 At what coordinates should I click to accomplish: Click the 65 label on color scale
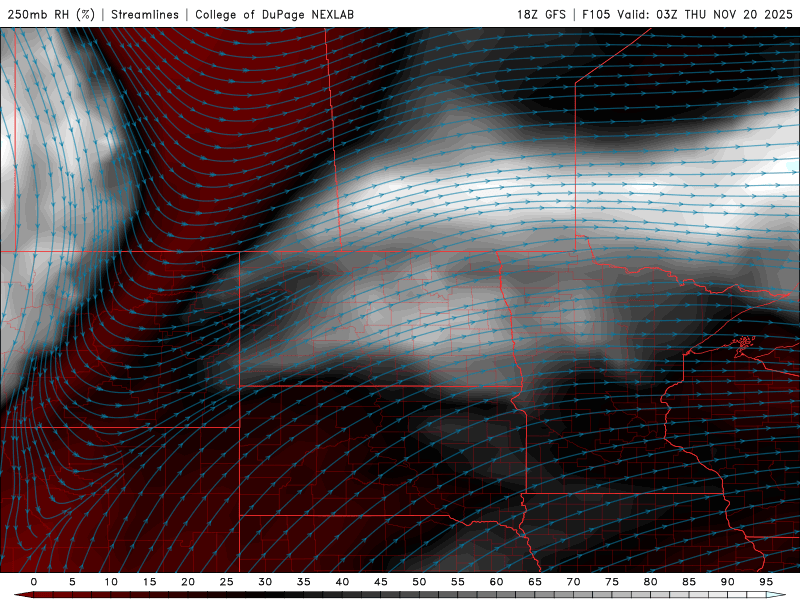click(x=535, y=582)
